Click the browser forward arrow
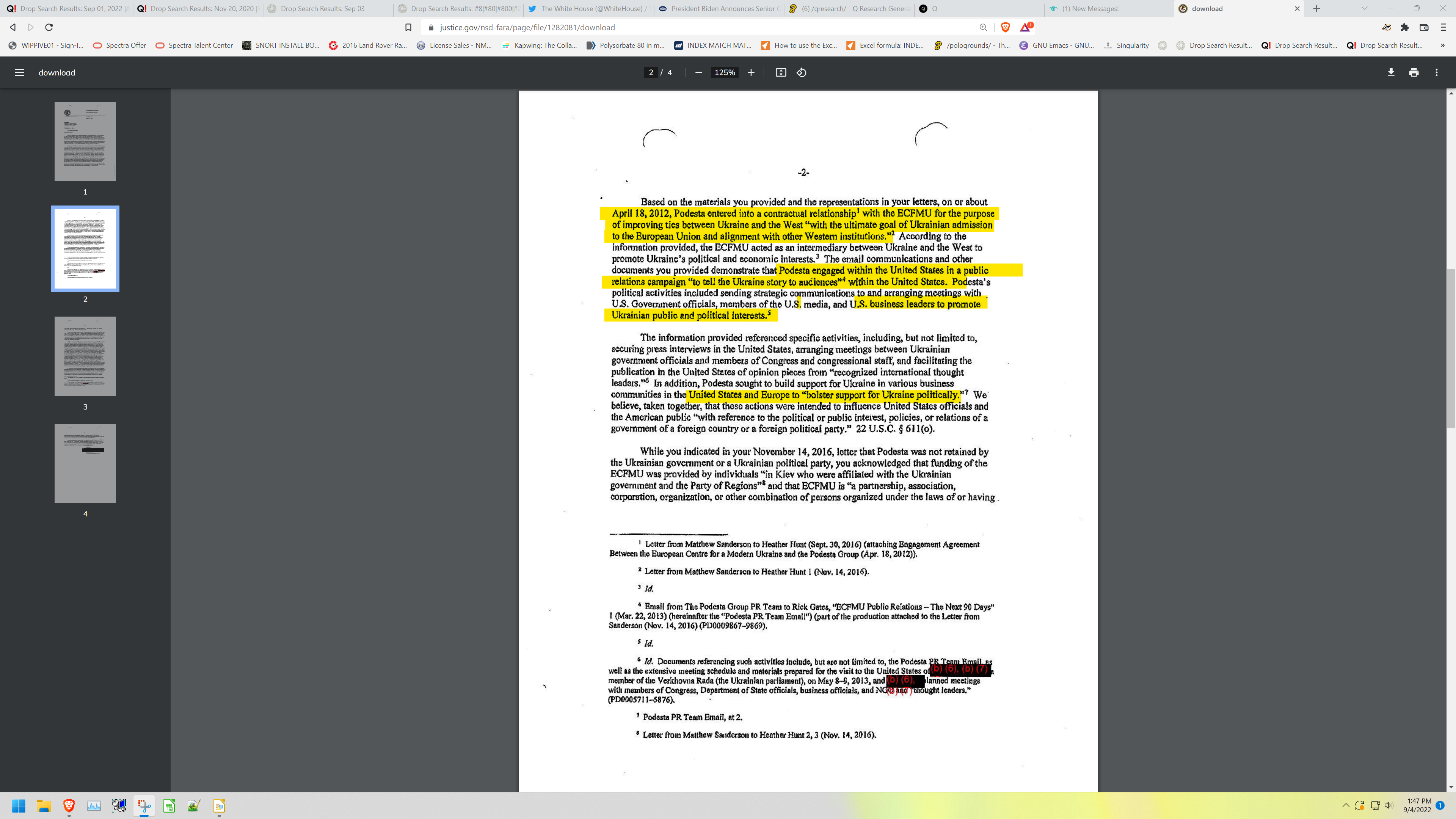 [x=30, y=27]
